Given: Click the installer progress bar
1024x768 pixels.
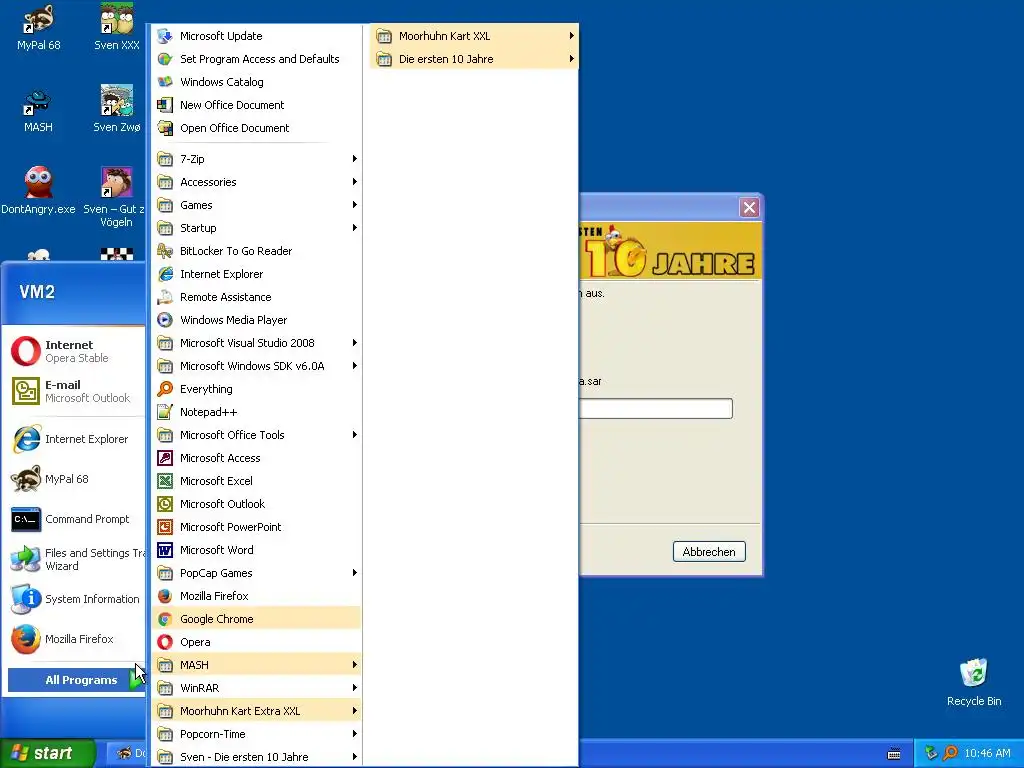Looking at the screenshot, I should [x=656, y=408].
